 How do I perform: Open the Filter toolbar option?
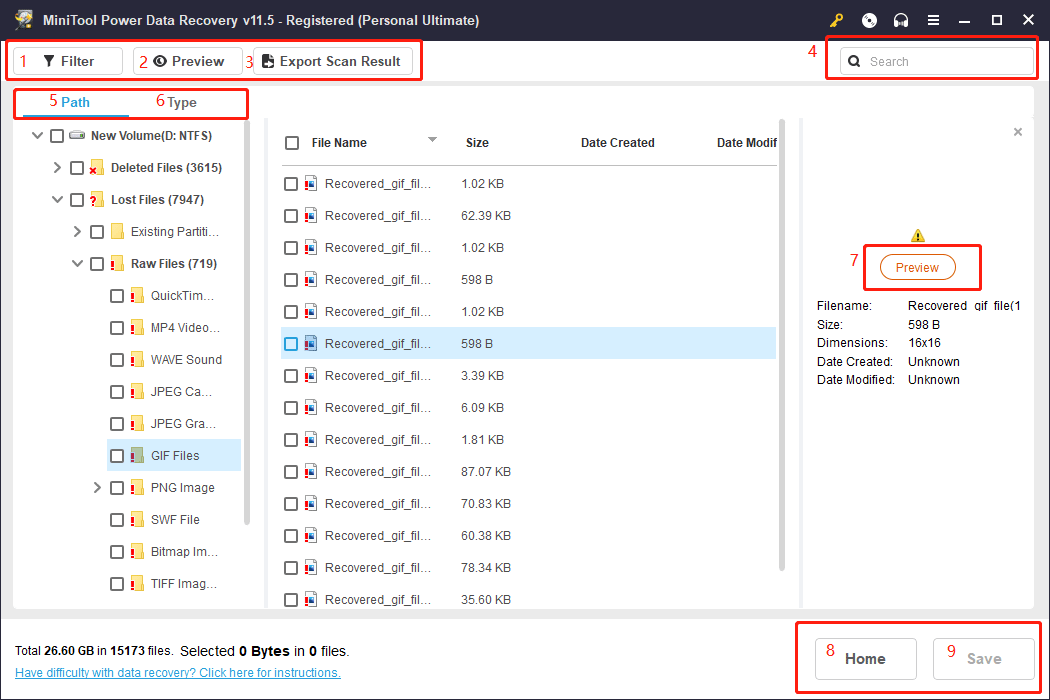(68, 61)
